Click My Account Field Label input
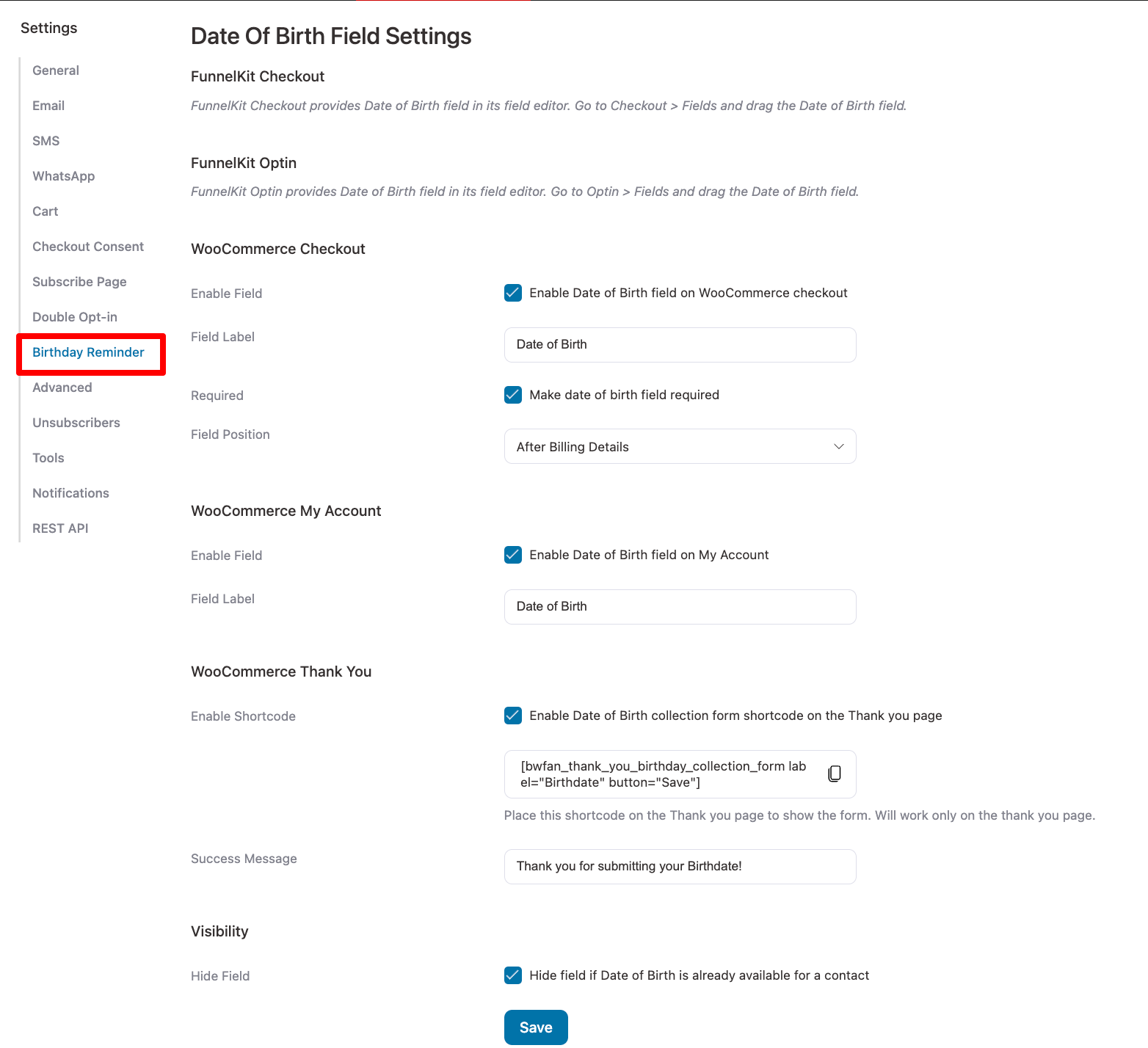Viewport: 1148px width, 1048px height. point(680,607)
